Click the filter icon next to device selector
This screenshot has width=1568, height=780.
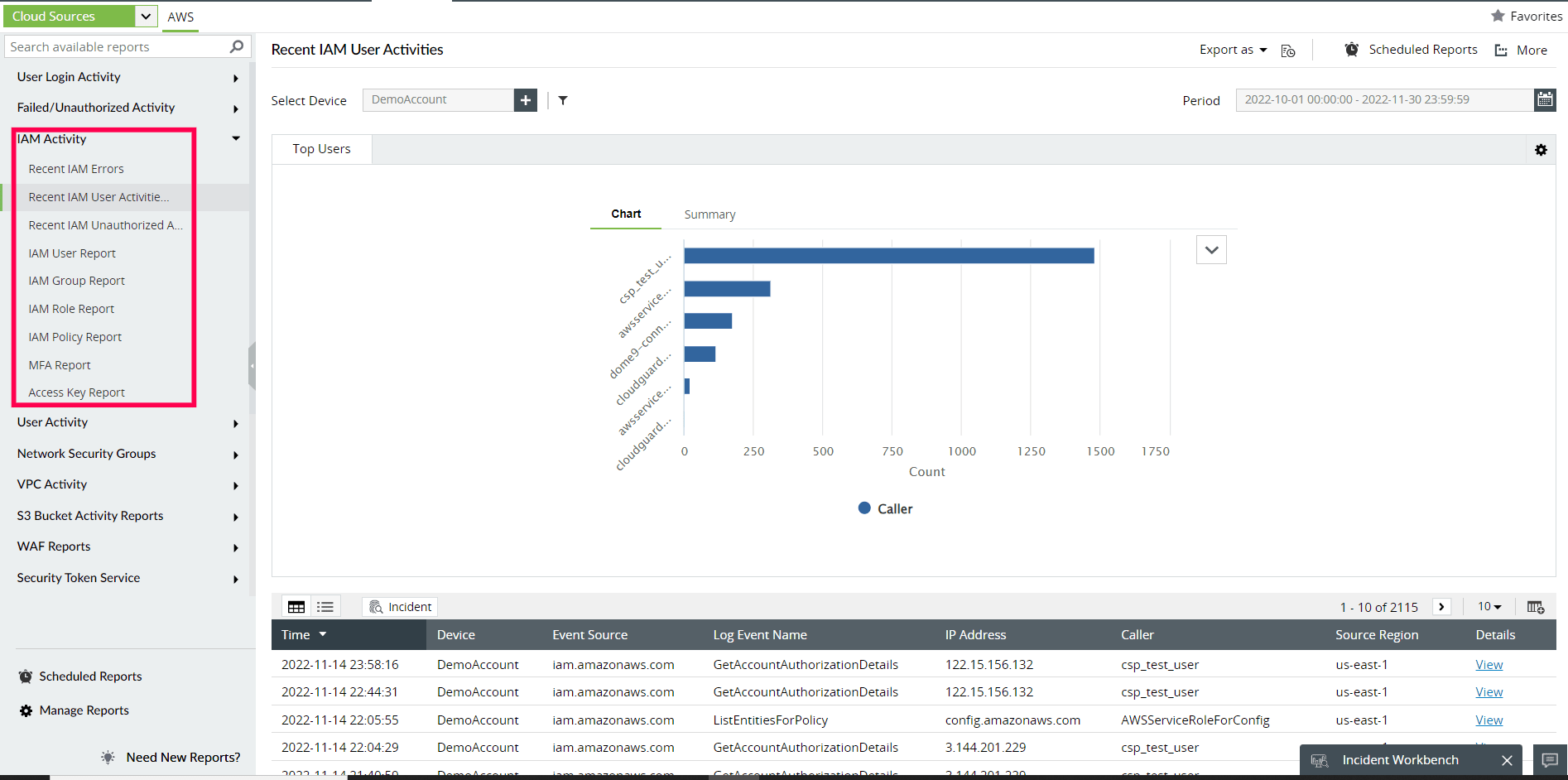coord(563,100)
